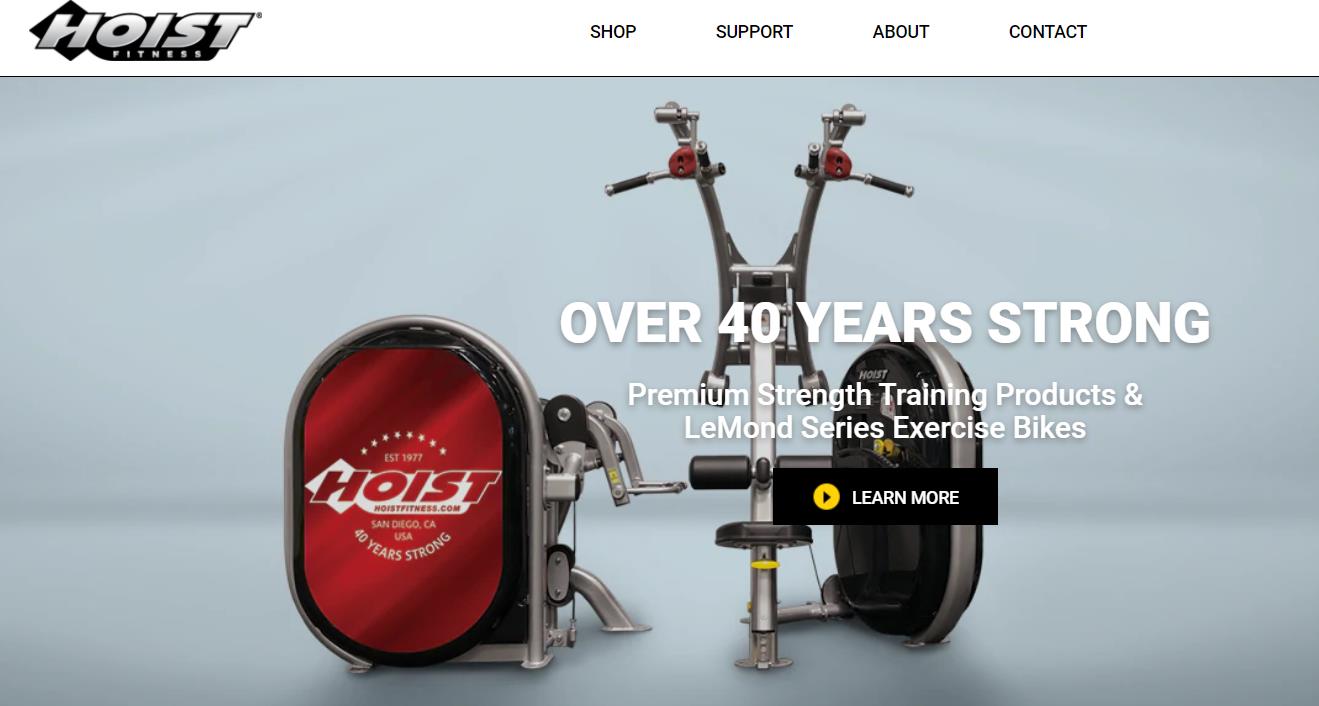Click the Hoist Fitness logo in header
The image size is (1319, 706).
pos(146,31)
